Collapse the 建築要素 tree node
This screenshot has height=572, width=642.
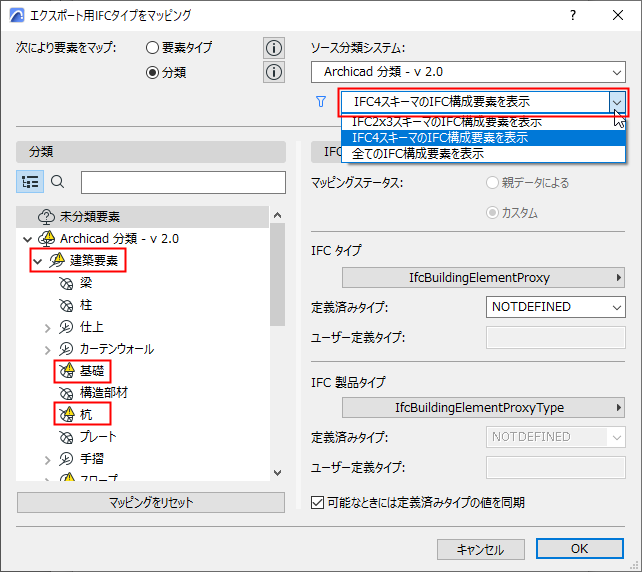tap(38, 261)
